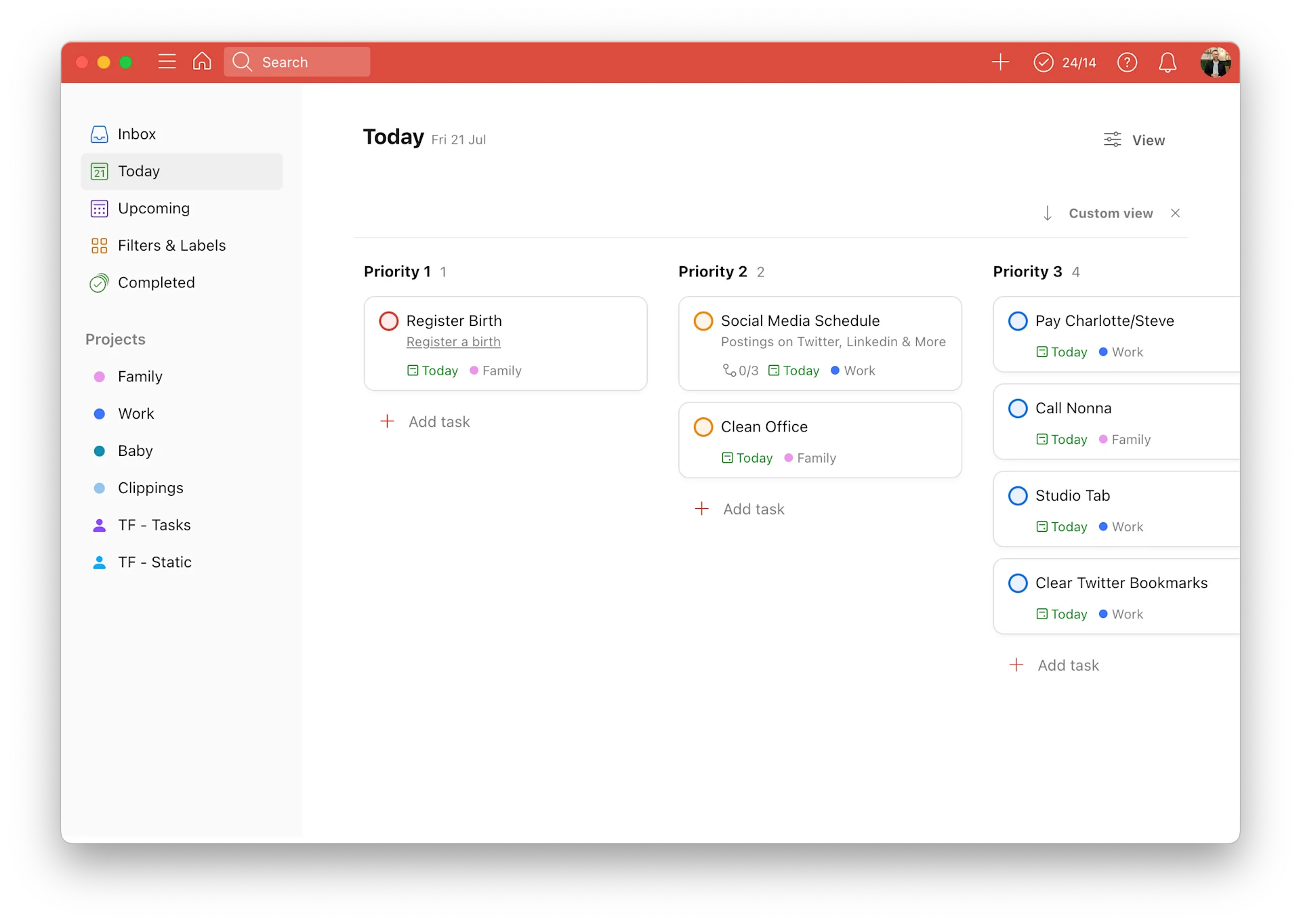Check off the Clean Office task
This screenshot has height=924, width=1301.
pos(703,427)
